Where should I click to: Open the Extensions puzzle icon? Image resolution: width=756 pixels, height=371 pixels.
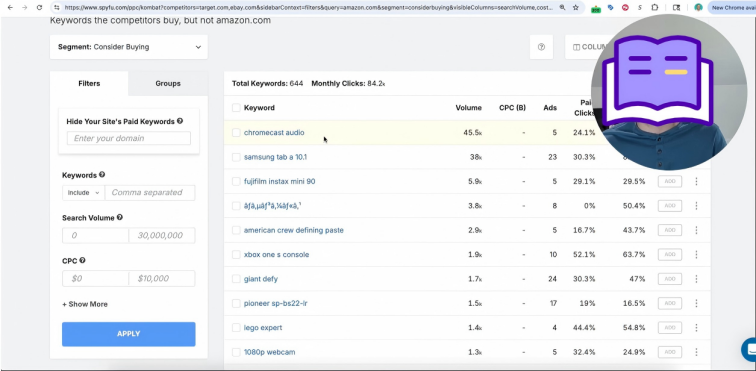click(655, 8)
